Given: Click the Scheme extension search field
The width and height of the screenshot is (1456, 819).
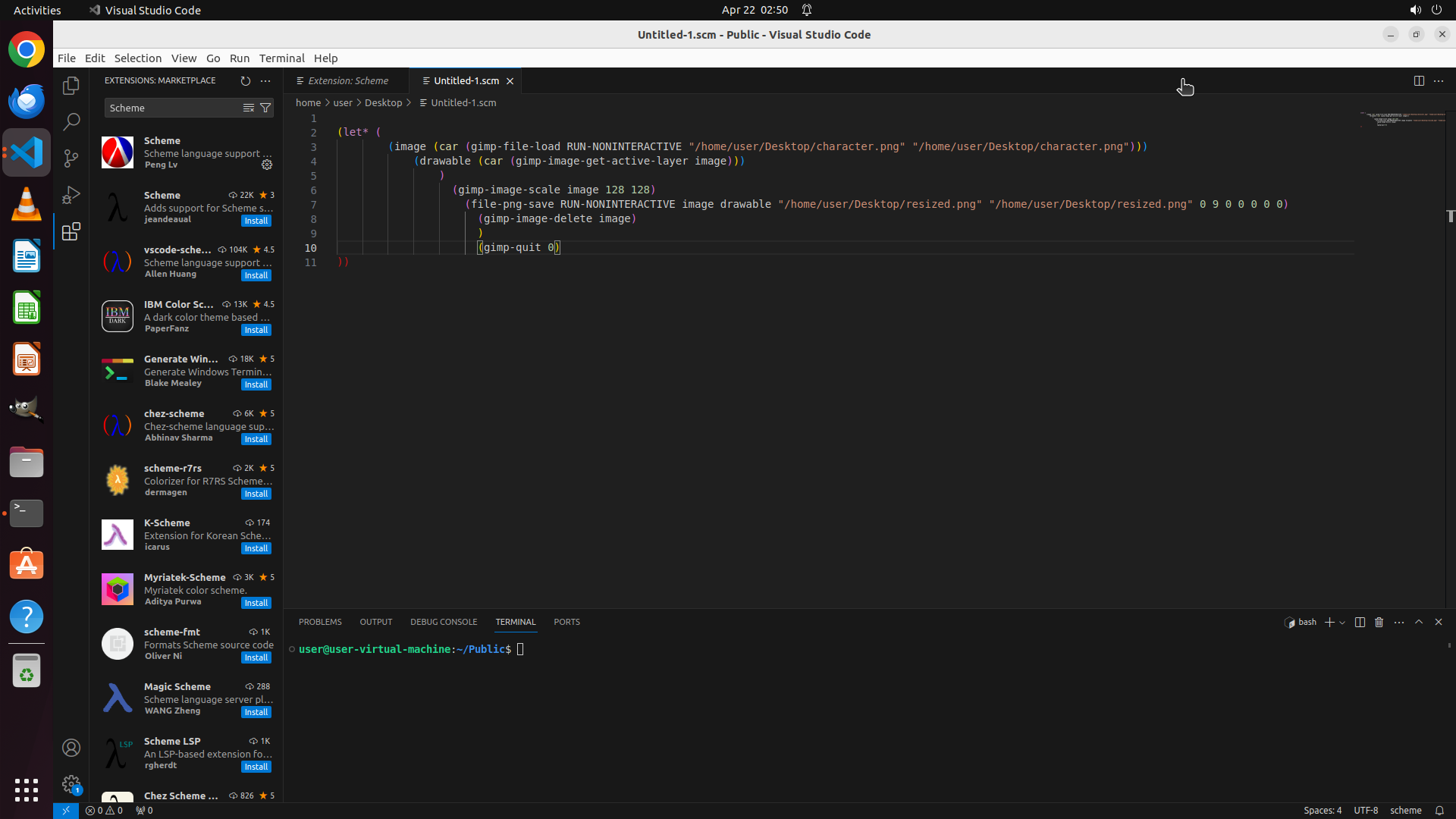Looking at the screenshot, I should (x=171, y=108).
